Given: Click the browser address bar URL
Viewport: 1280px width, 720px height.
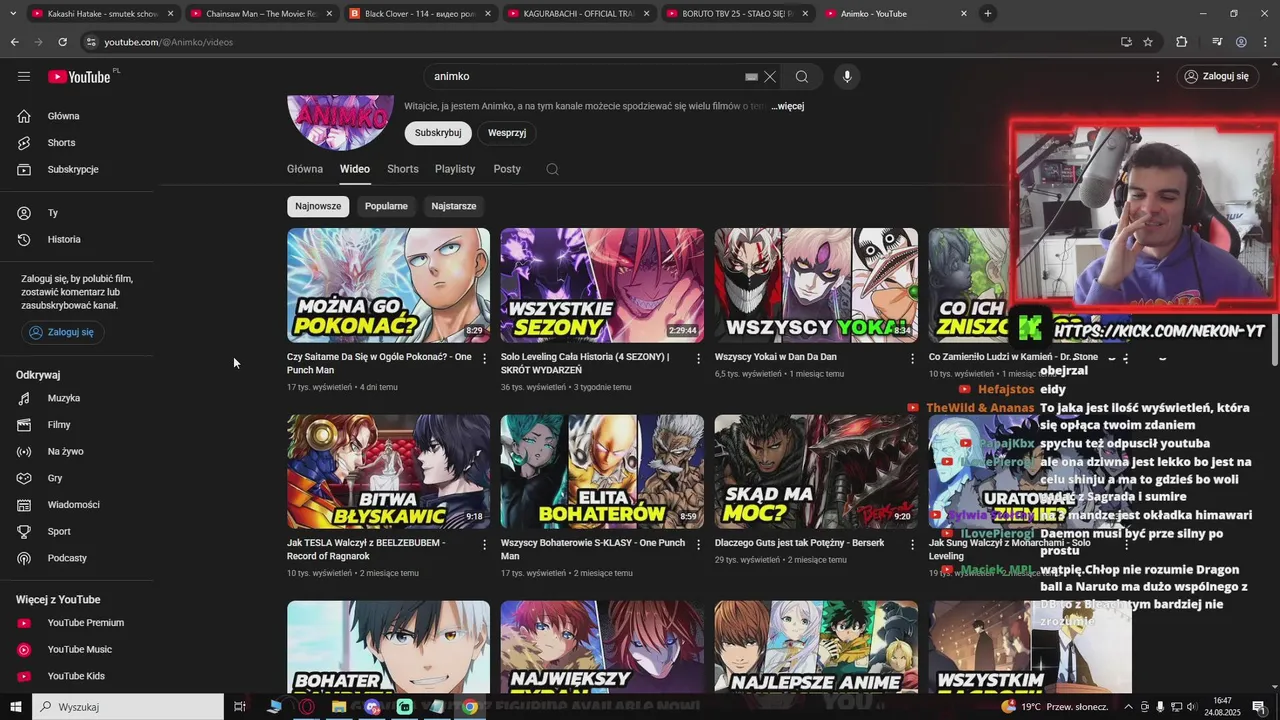Looking at the screenshot, I should click(x=169, y=42).
